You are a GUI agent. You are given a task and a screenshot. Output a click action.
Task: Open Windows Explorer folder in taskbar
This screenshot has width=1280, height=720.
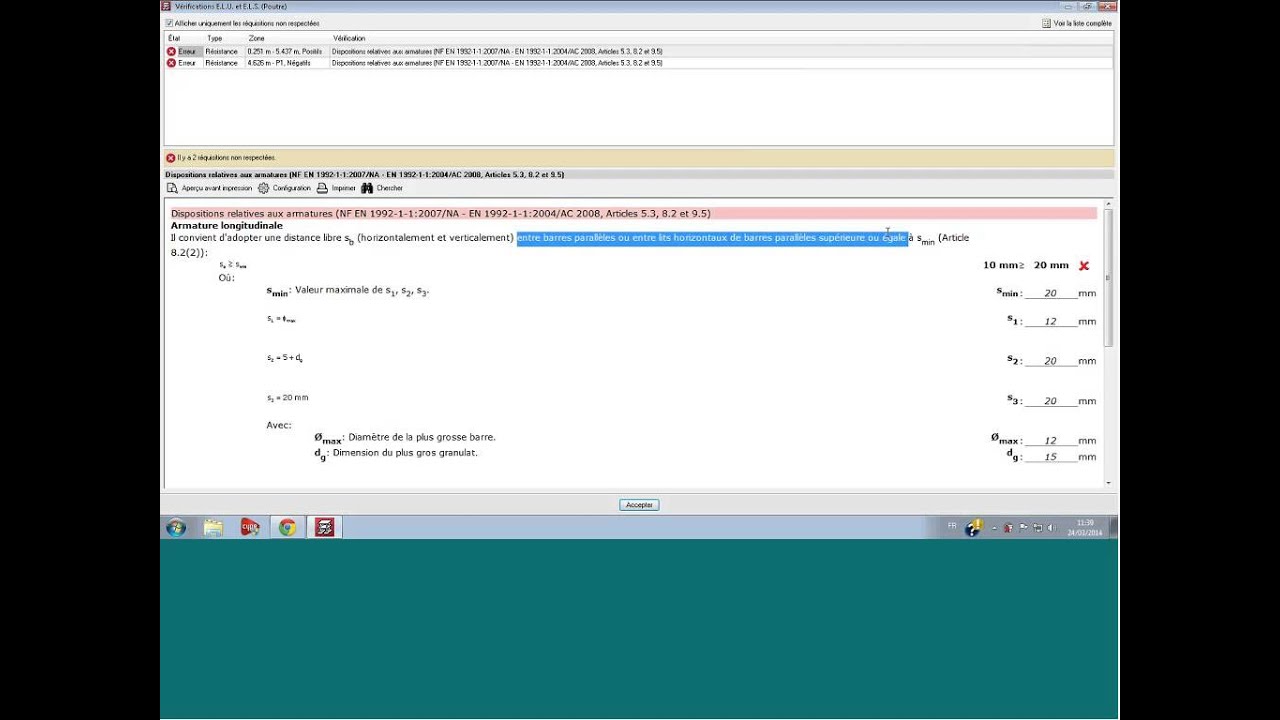coord(213,527)
